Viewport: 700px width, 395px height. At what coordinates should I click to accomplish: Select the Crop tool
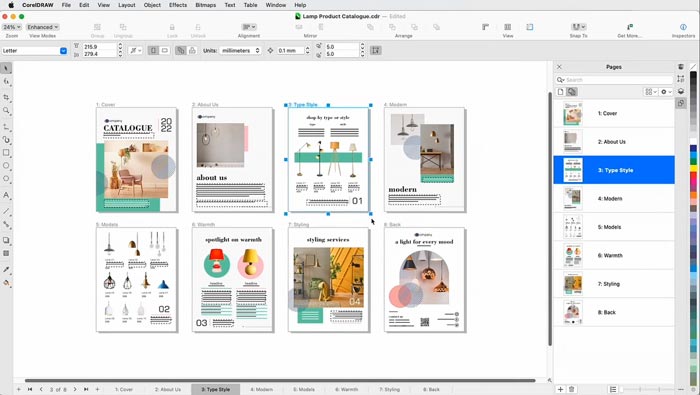[x=6, y=97]
